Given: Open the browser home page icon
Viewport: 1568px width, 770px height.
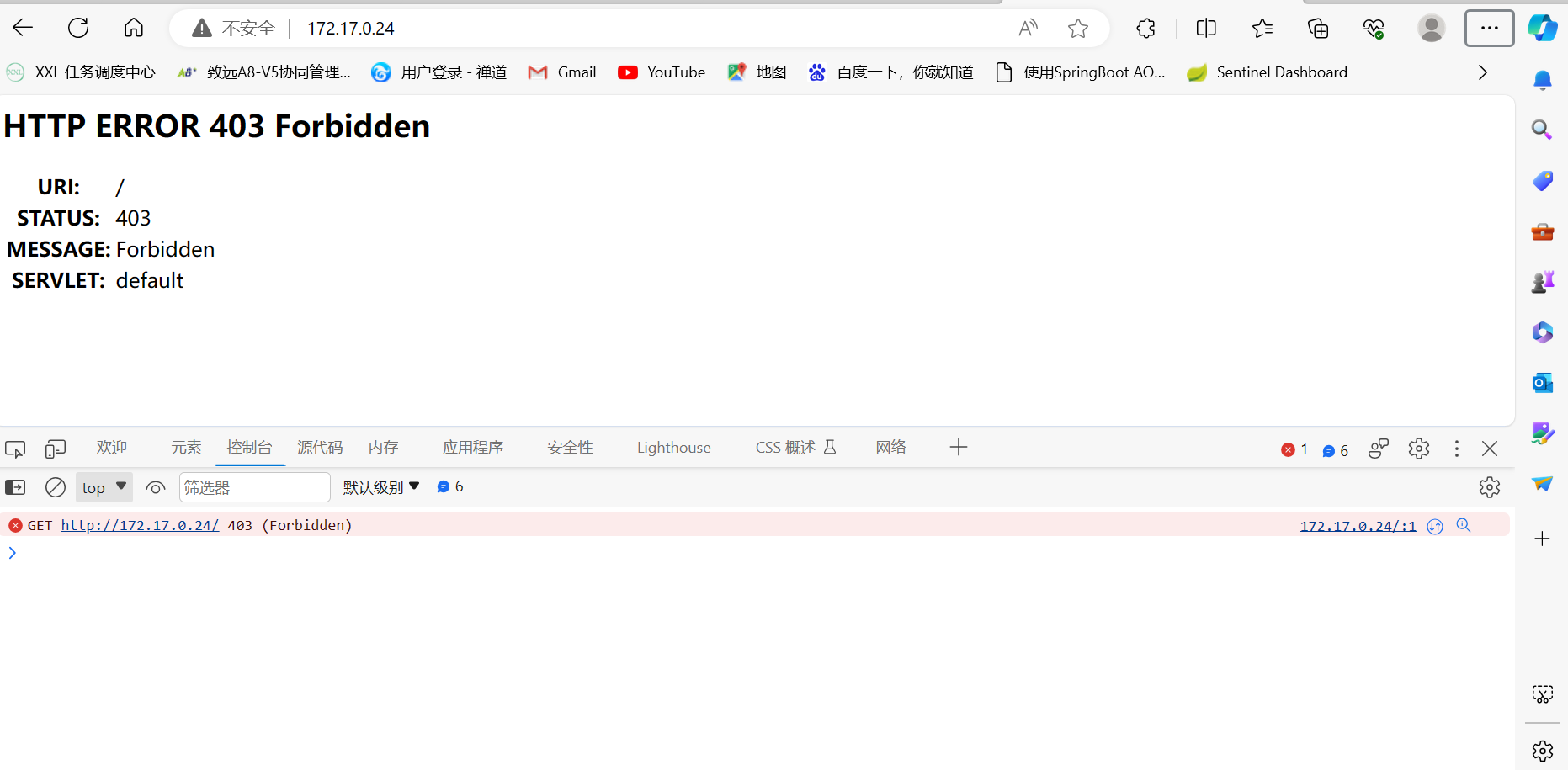Looking at the screenshot, I should click(x=134, y=28).
